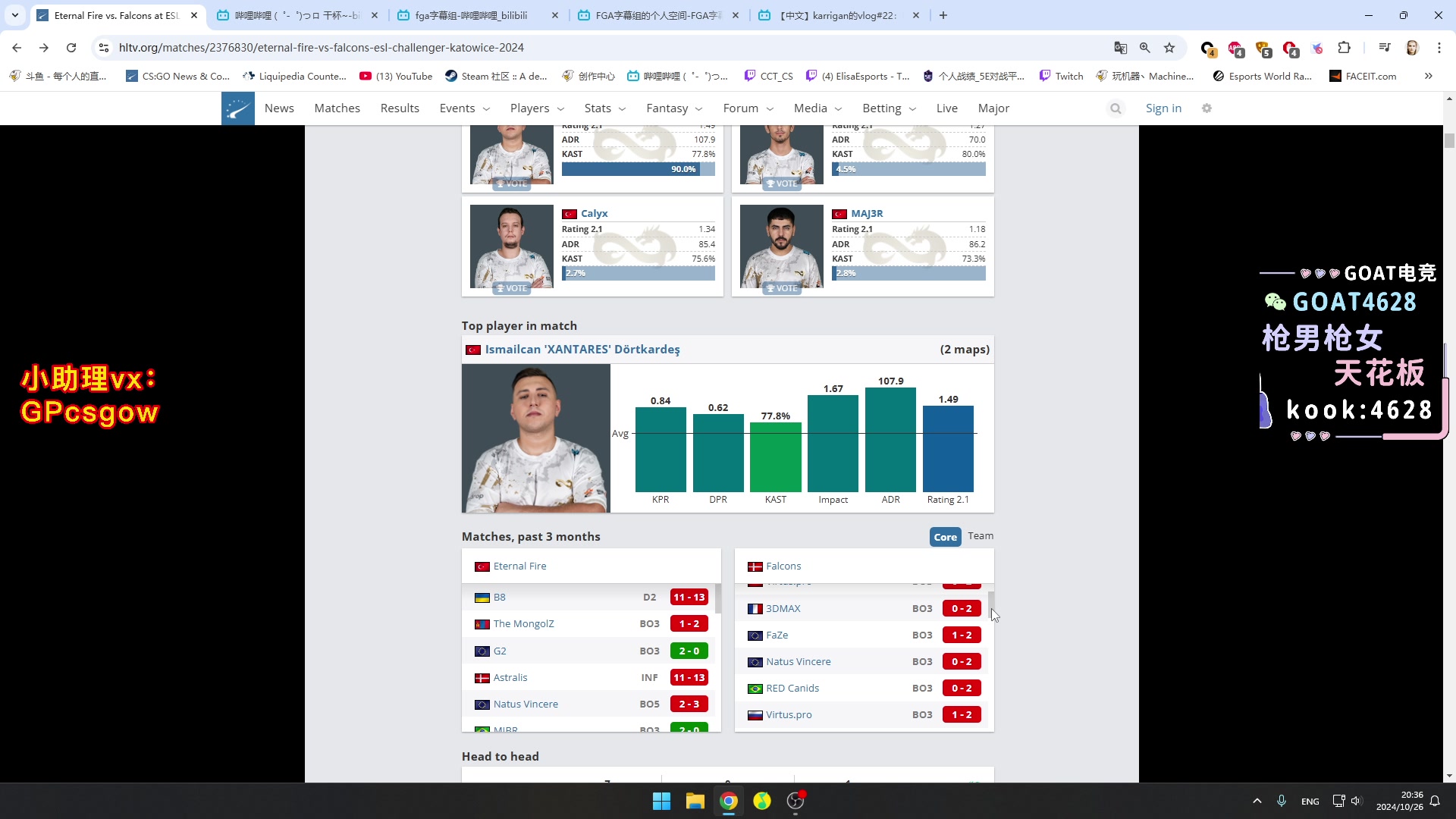Image resolution: width=1456 pixels, height=819 pixels.
Task: Click the Settings gear icon in header
Action: [1206, 108]
